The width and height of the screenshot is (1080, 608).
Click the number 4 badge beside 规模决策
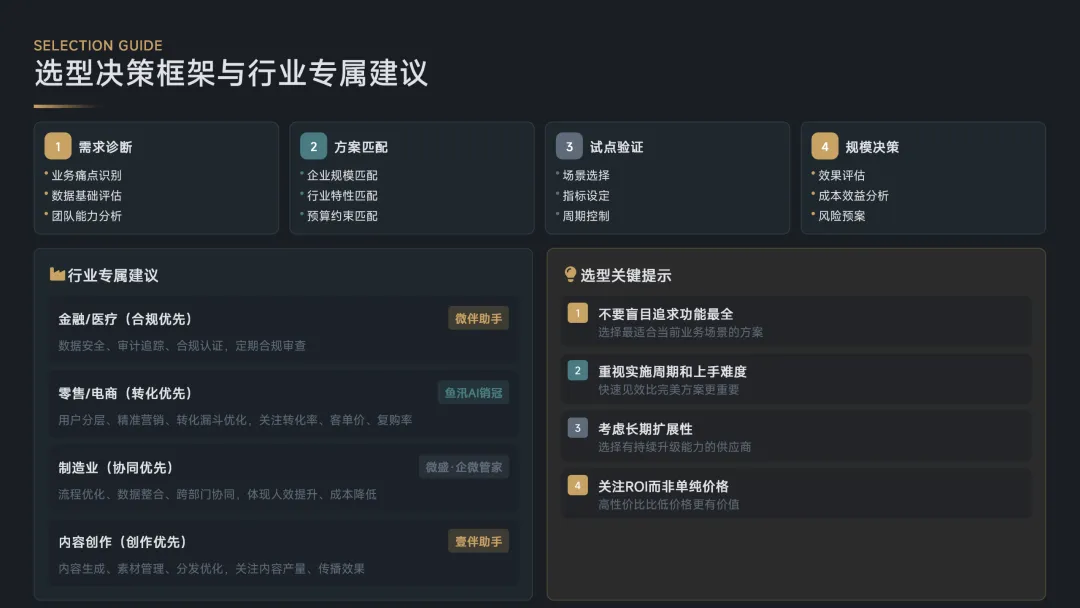tap(825, 146)
